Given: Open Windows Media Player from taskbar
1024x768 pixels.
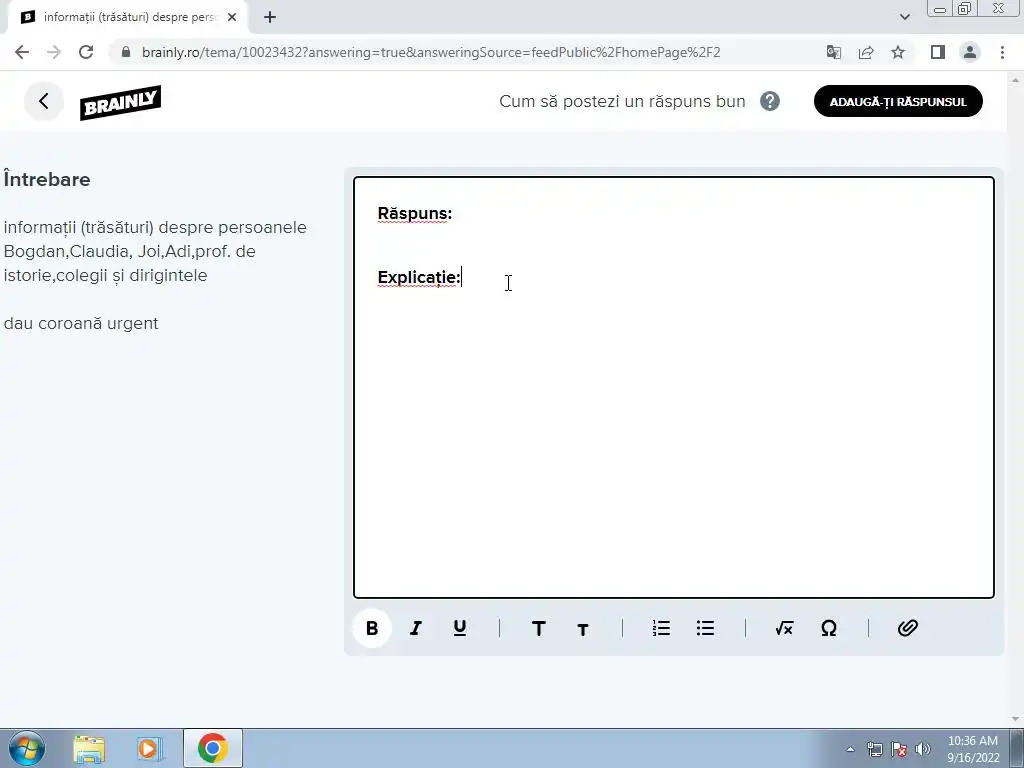Looking at the screenshot, I should pyautogui.click(x=148, y=748).
